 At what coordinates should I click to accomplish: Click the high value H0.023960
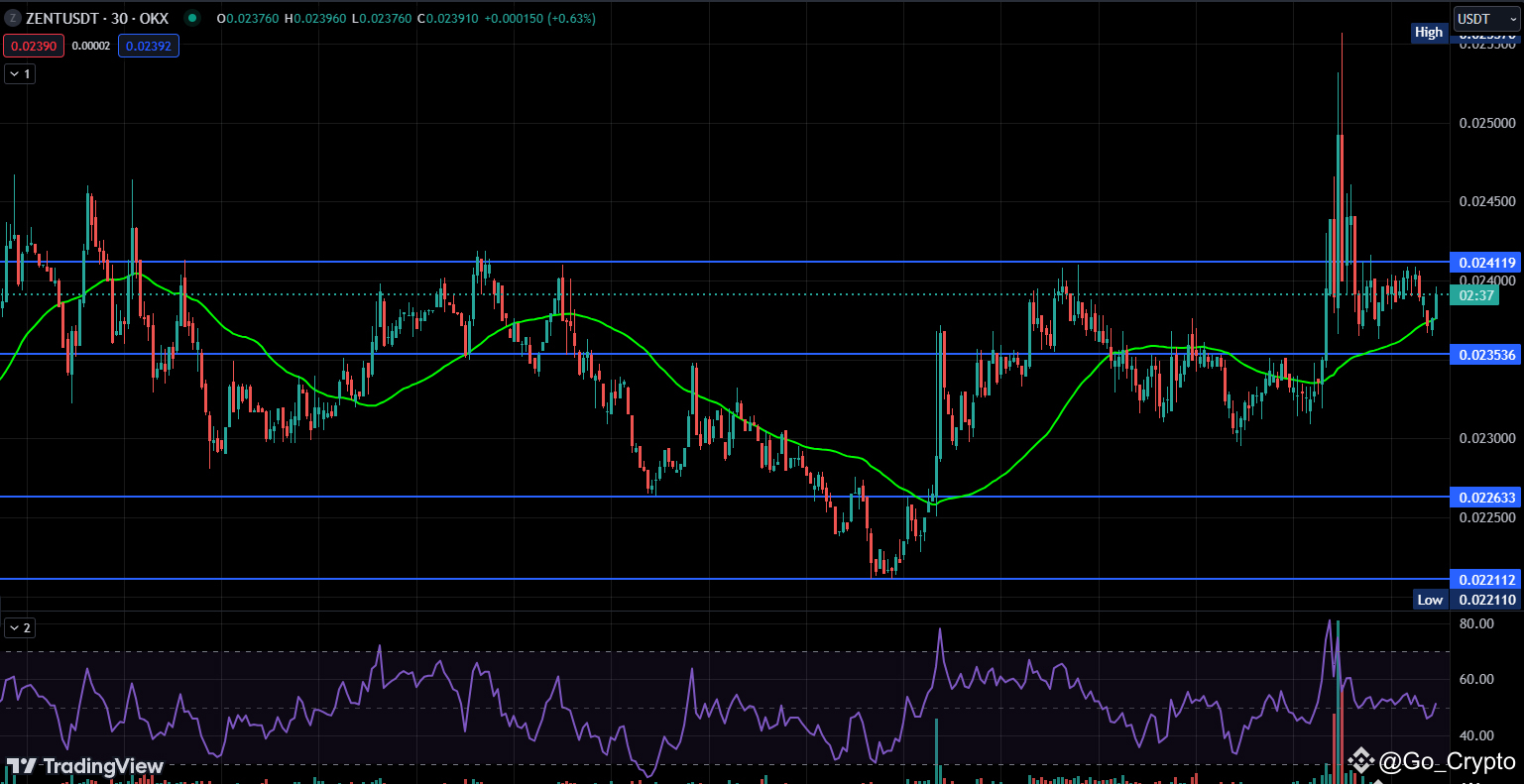[x=315, y=18]
